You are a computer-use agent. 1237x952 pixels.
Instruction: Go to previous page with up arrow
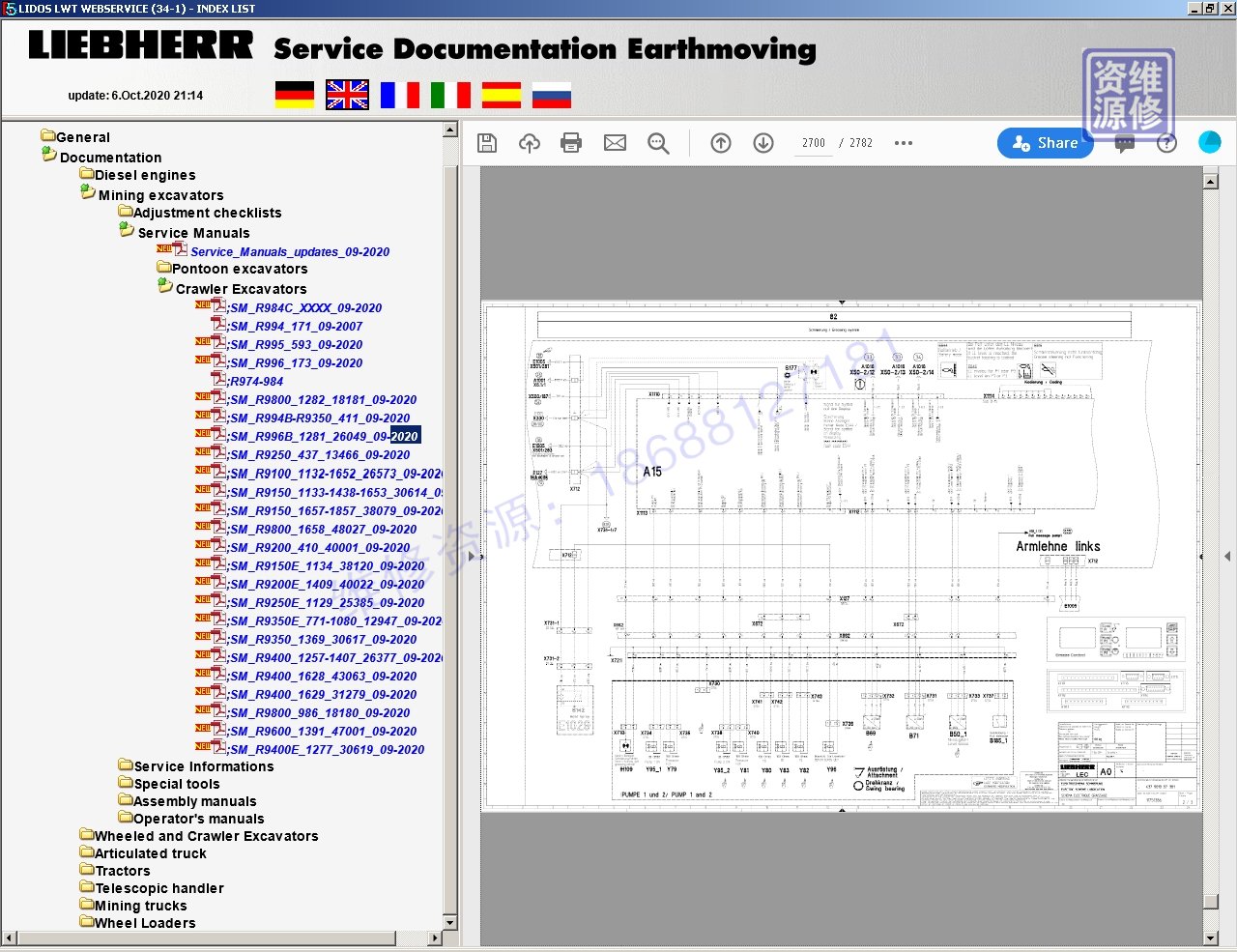[x=721, y=143]
